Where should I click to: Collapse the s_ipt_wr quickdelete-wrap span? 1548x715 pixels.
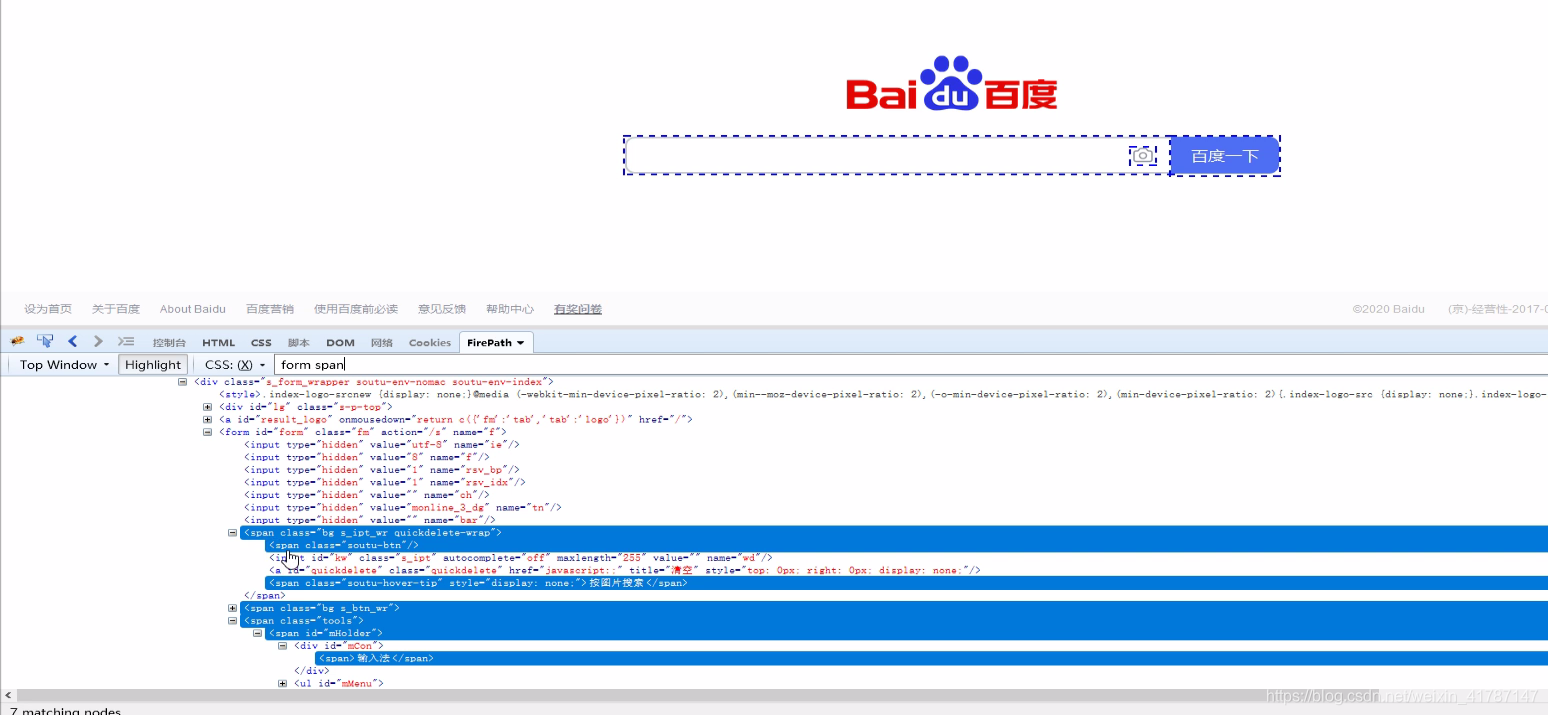point(232,533)
